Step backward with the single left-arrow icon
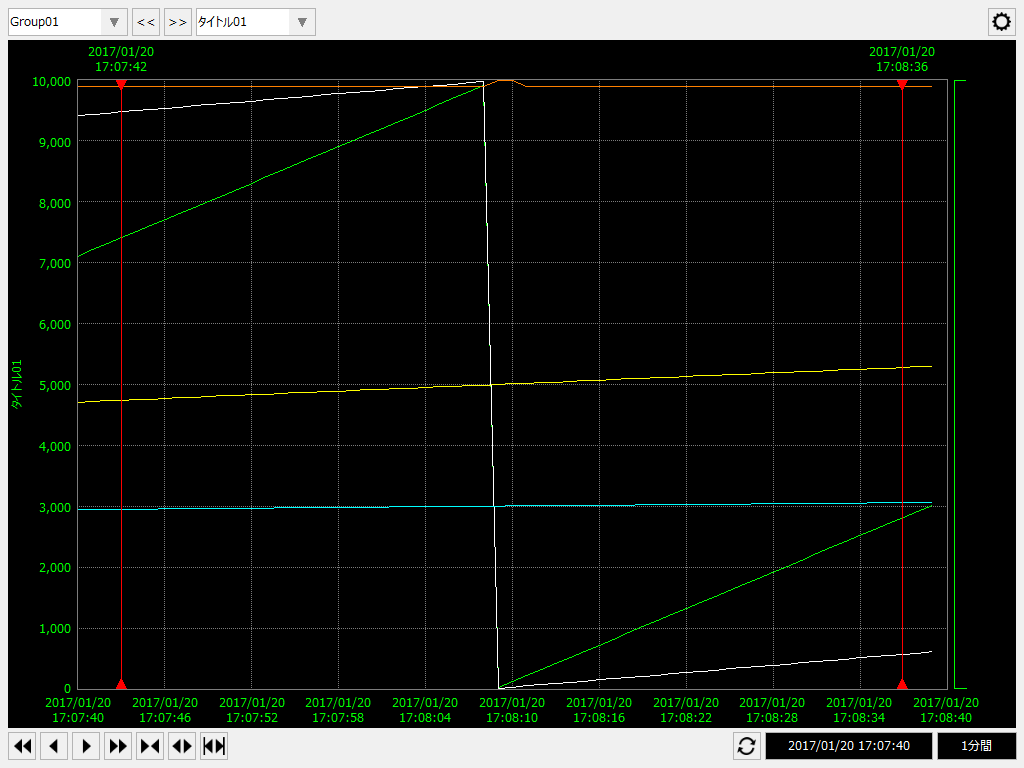The height and width of the screenshot is (768, 1024). (54, 746)
